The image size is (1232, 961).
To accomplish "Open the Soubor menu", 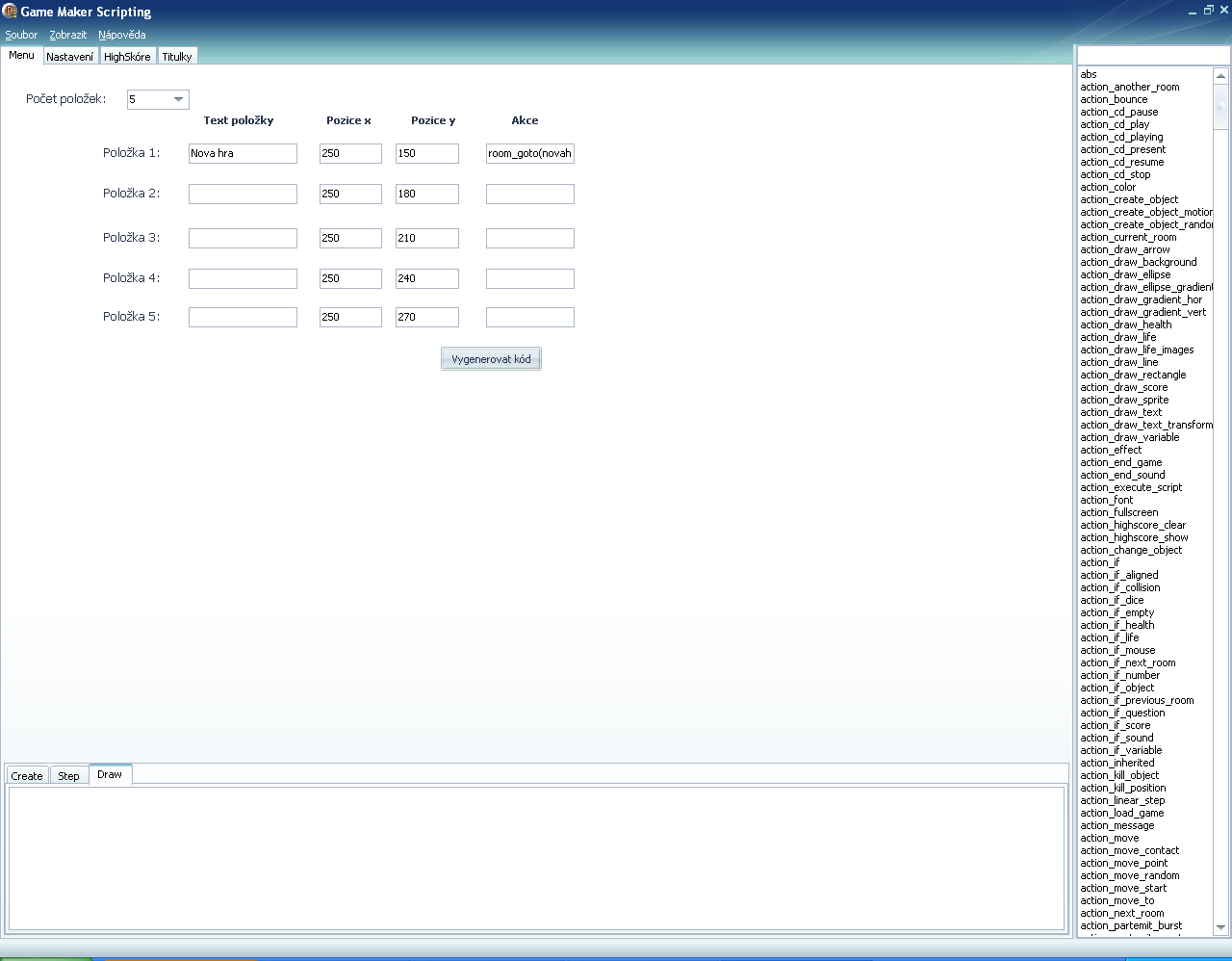I will tap(21, 35).
